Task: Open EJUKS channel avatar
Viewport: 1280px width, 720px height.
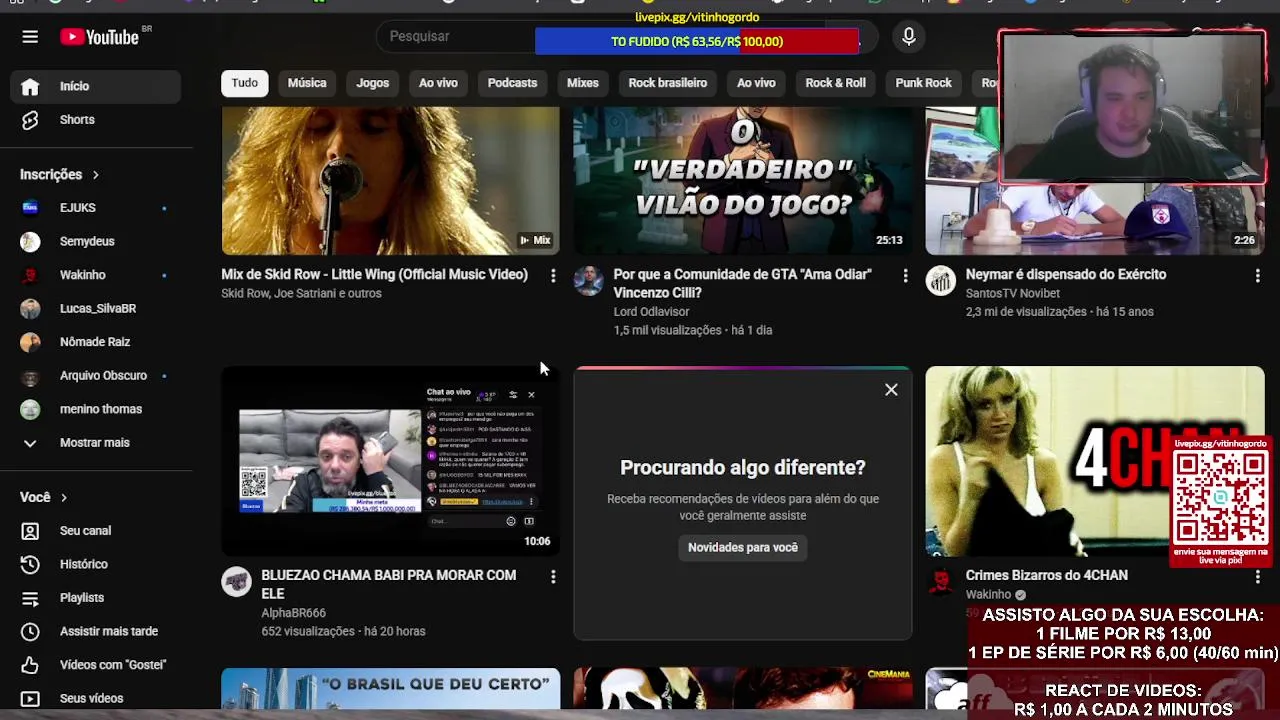Action: point(30,208)
